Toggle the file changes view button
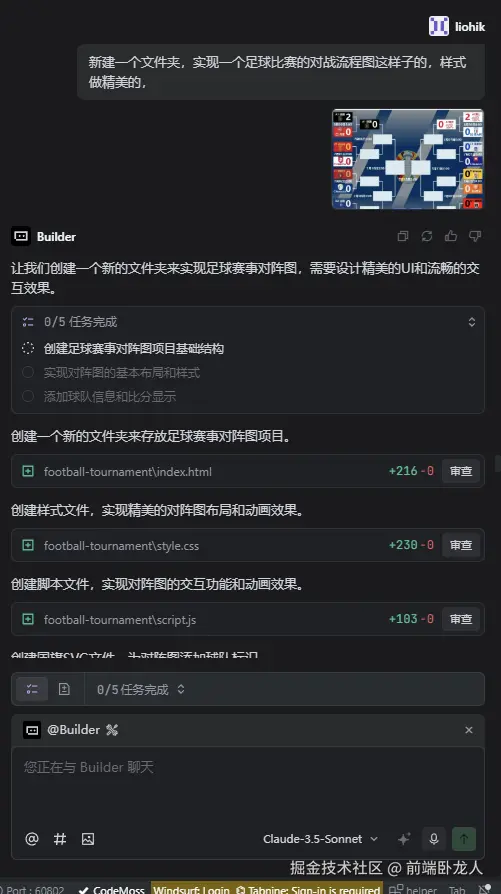Image resolution: width=501 pixels, height=894 pixels. click(64, 689)
